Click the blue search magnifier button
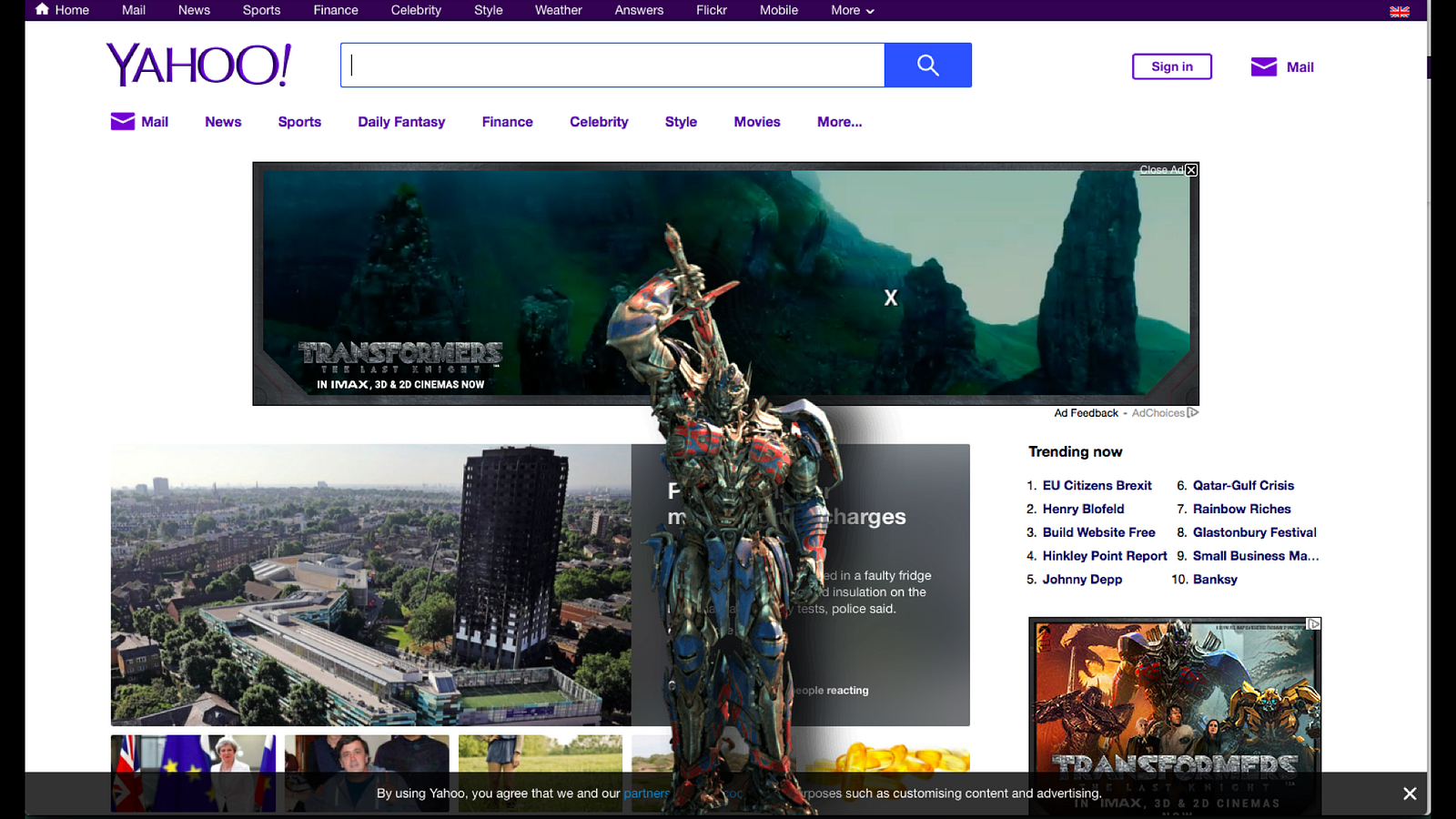This screenshot has width=1456, height=819. coord(927,65)
